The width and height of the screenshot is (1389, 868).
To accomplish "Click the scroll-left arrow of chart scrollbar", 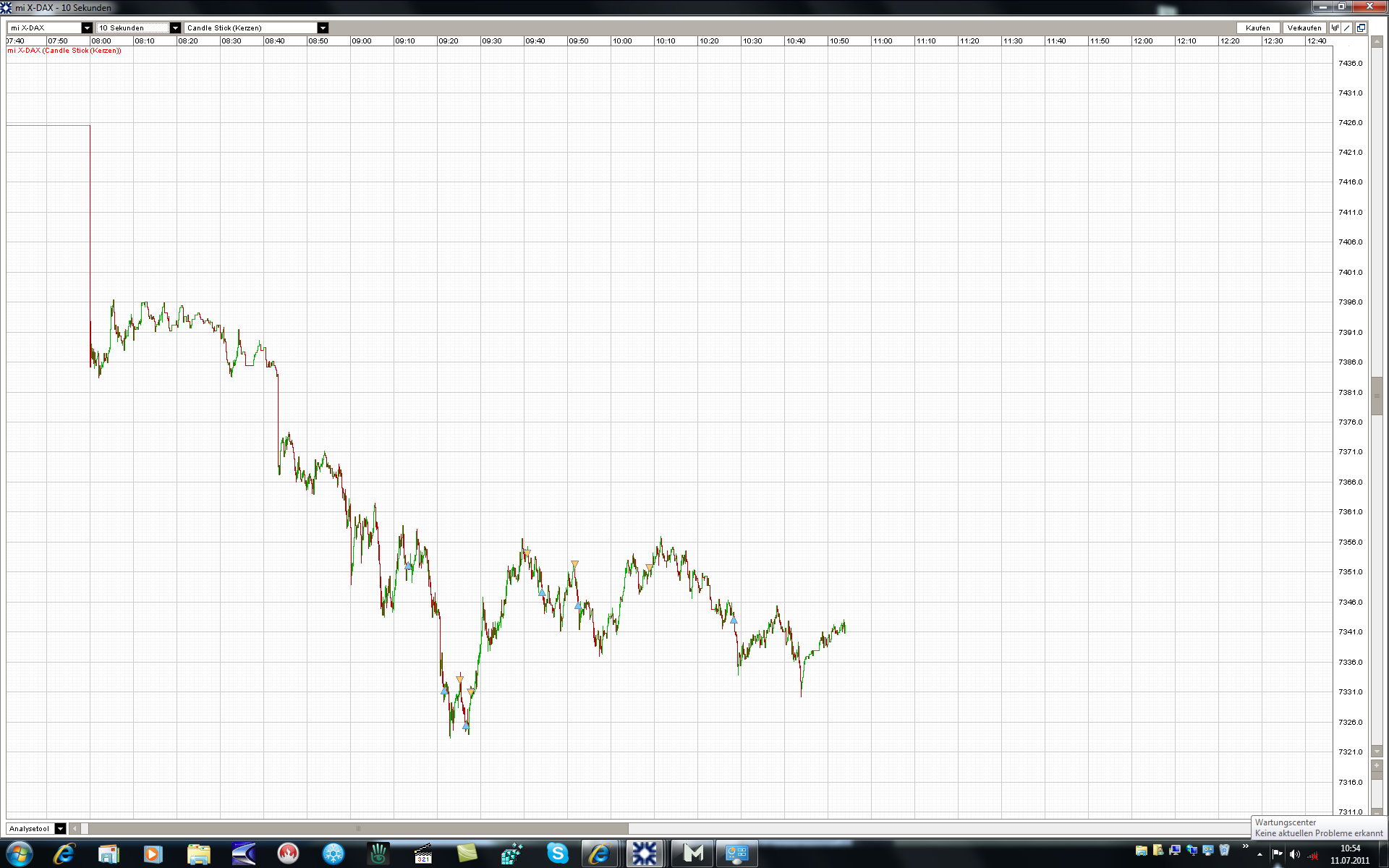I will [x=75, y=829].
